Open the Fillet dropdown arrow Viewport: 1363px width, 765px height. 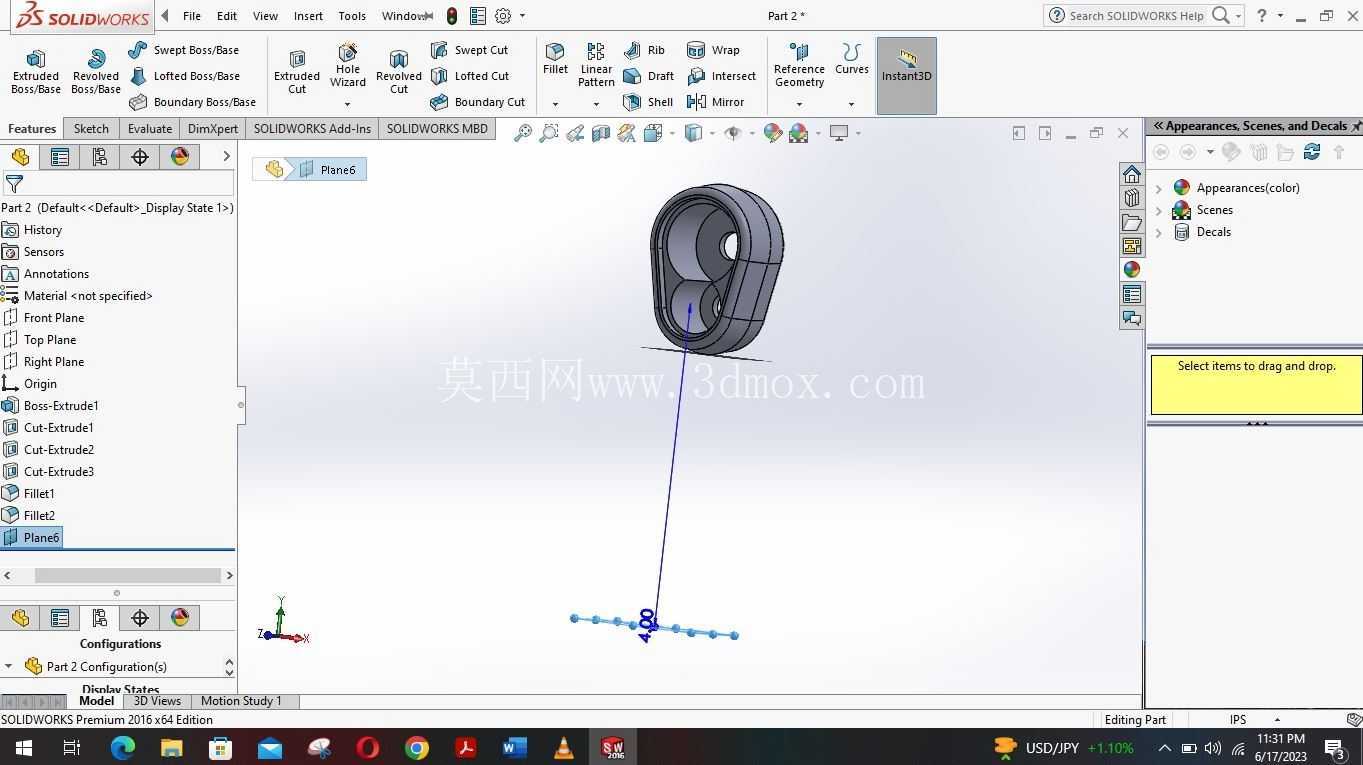pos(555,104)
